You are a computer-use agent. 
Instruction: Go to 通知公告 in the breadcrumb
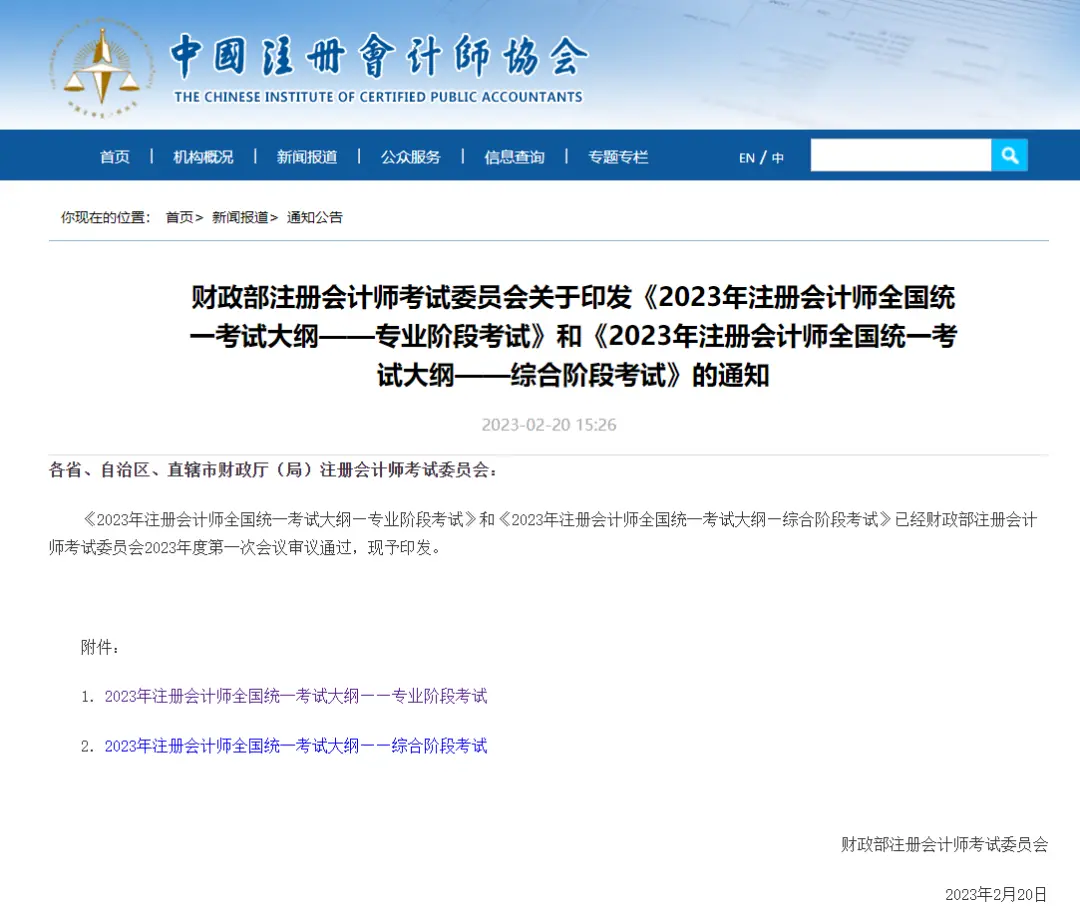pyautogui.click(x=315, y=217)
